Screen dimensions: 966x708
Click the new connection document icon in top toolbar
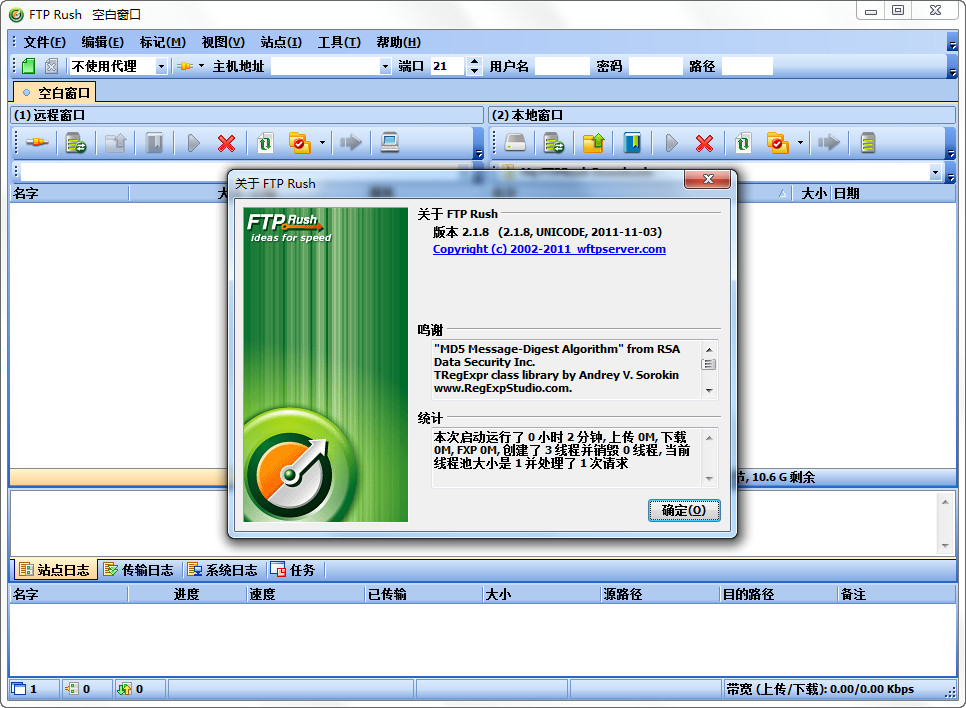(x=28, y=66)
